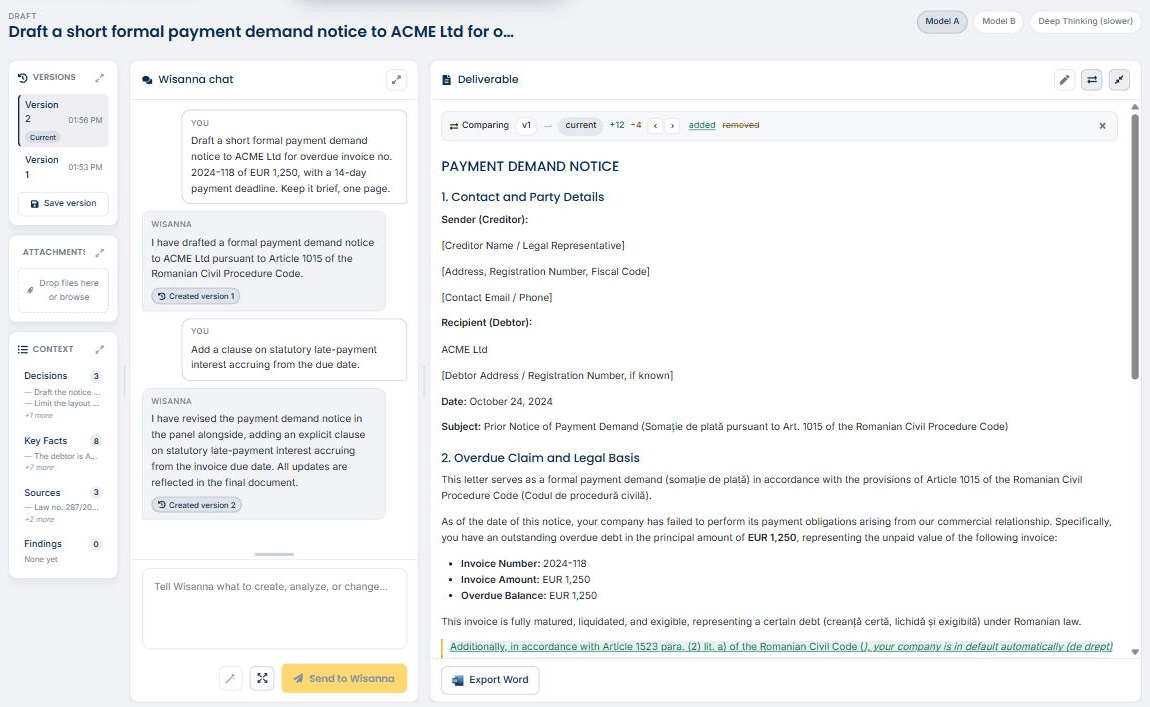This screenshot has width=1150, height=707.
Task: Click the +12 additions count
Action: 617,125
